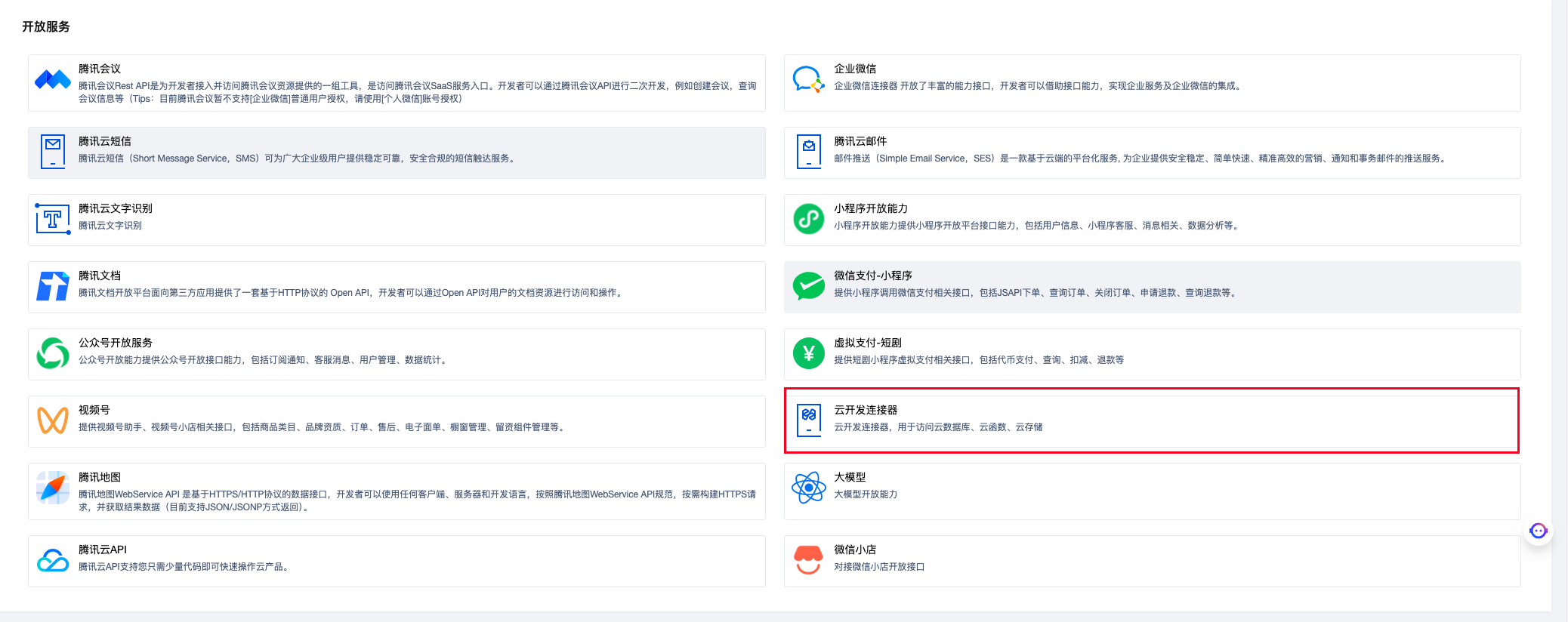Viewport: 1568px width, 622px height.
Task: Click the 企业微信 chat bubble icon
Action: 809,79
